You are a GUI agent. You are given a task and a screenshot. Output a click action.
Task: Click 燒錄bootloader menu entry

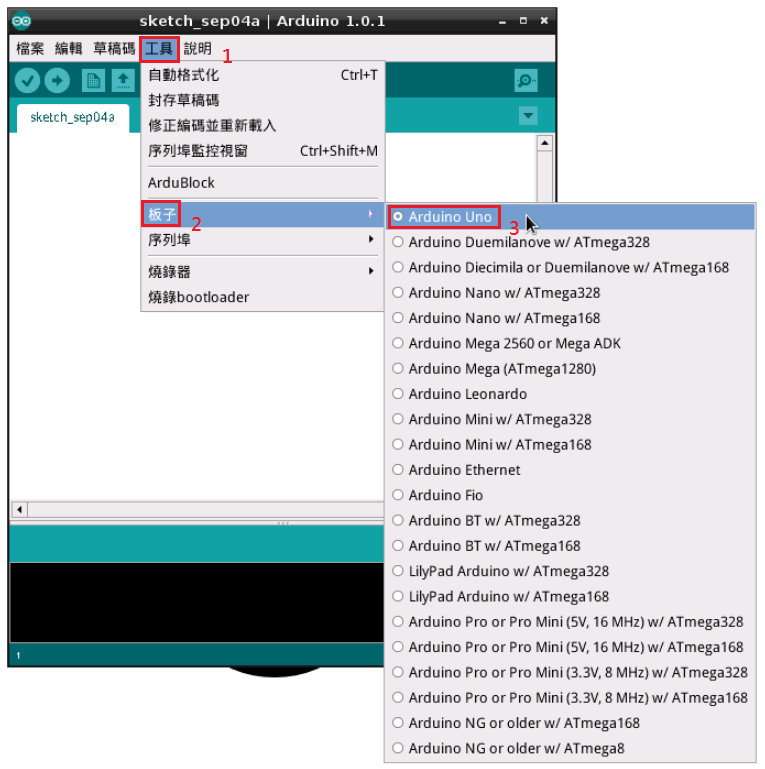click(262, 297)
